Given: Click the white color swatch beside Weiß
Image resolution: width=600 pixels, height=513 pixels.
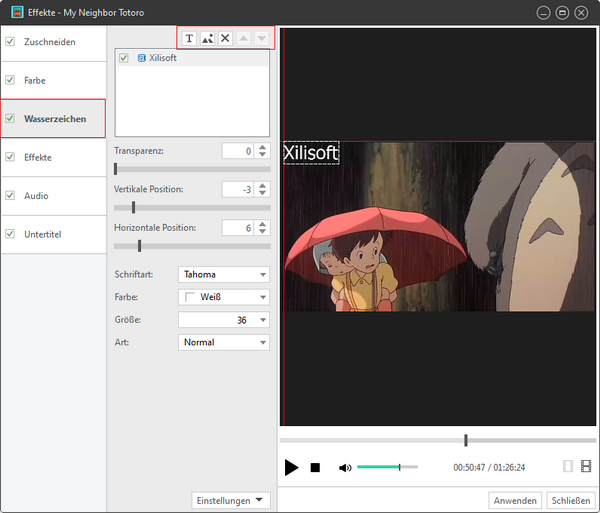Looking at the screenshot, I should (190, 297).
